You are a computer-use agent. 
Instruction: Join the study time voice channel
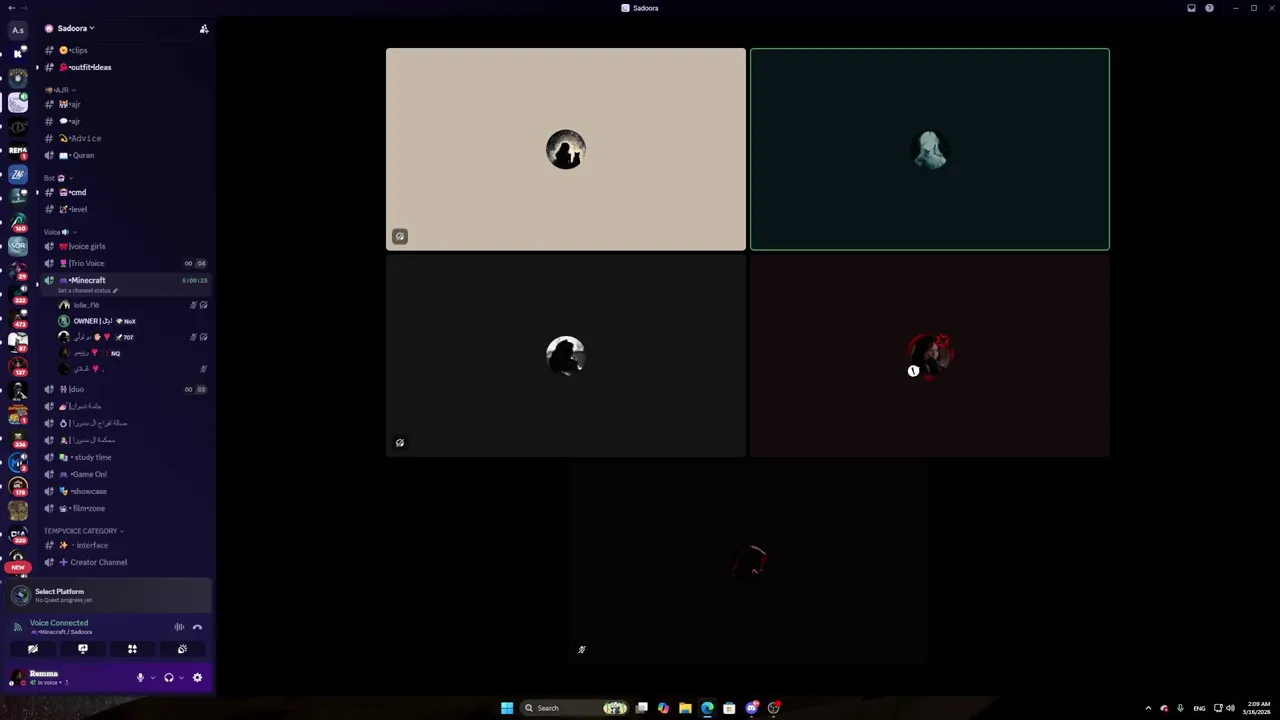coord(125,457)
